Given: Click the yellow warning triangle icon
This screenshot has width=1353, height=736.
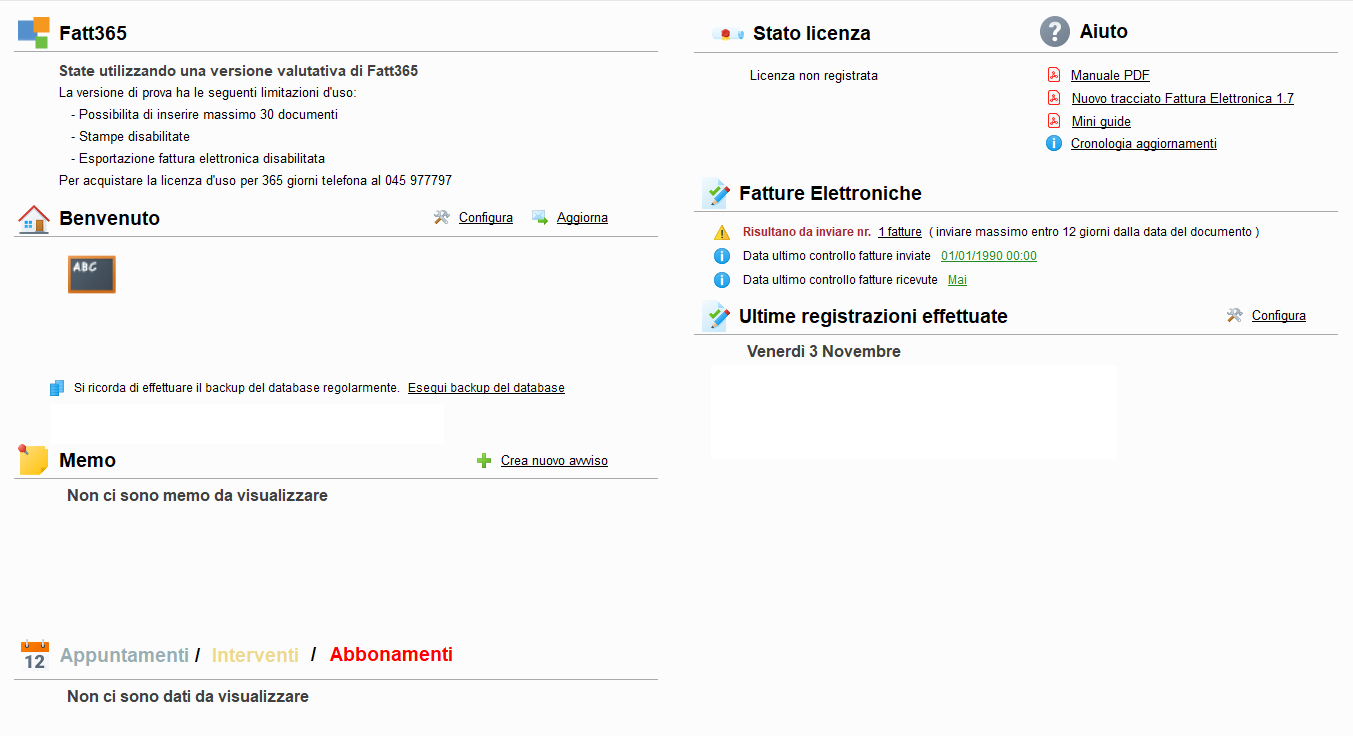Looking at the screenshot, I should (722, 232).
